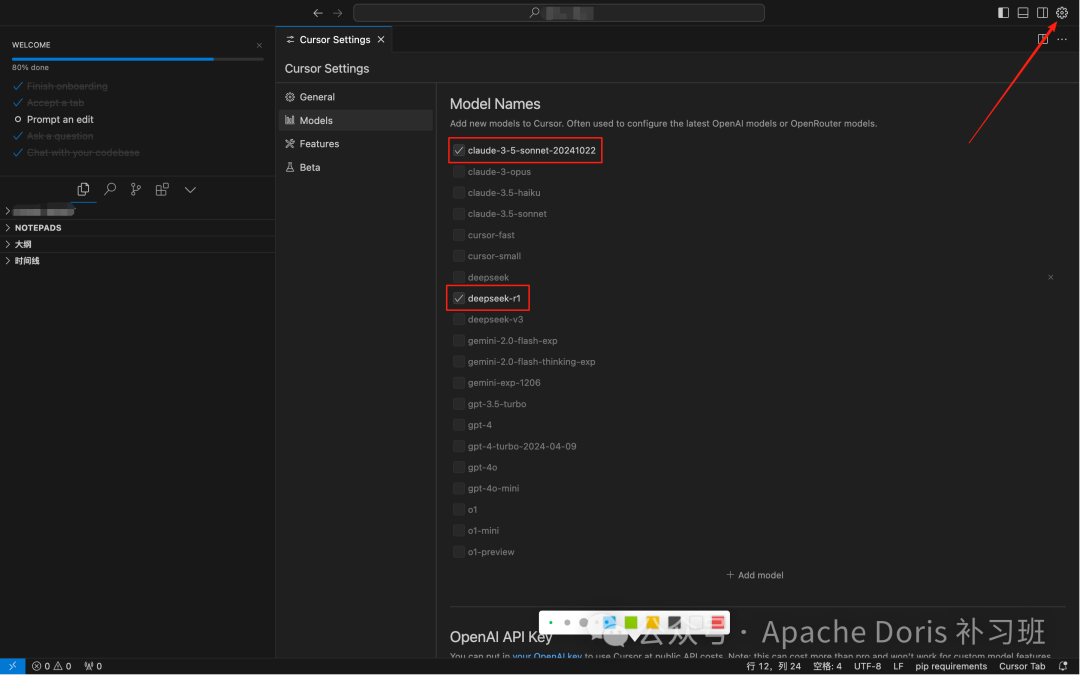Image resolution: width=1080 pixels, height=675 pixels.
Task: Enable the claude-3-opus model
Action: pos(459,172)
